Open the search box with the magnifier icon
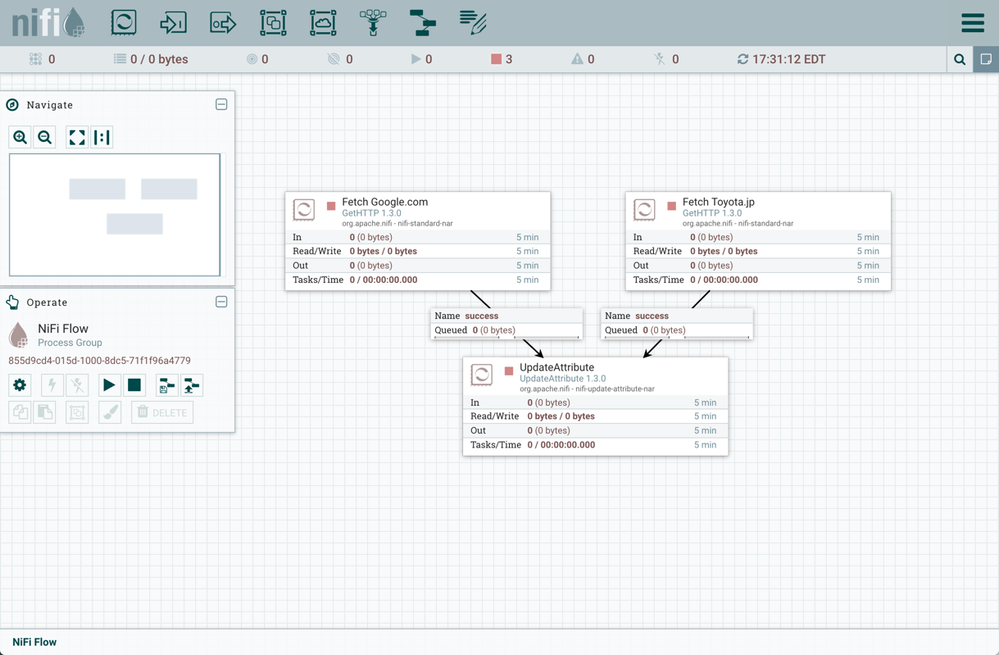Viewport: 999px width, 655px height. tap(960, 59)
